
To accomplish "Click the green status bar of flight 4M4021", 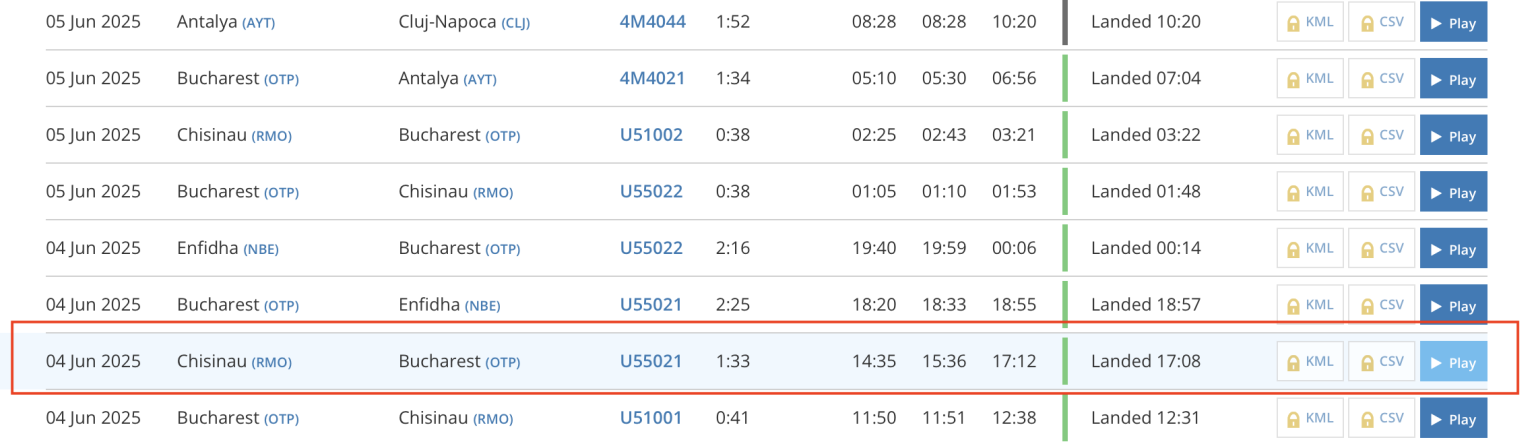I will 1065,78.
